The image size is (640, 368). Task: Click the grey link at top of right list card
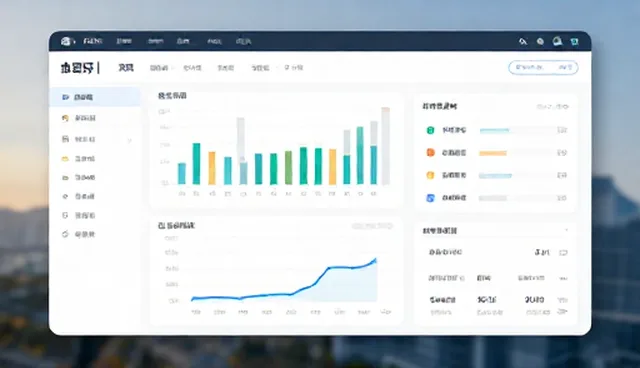[552, 107]
